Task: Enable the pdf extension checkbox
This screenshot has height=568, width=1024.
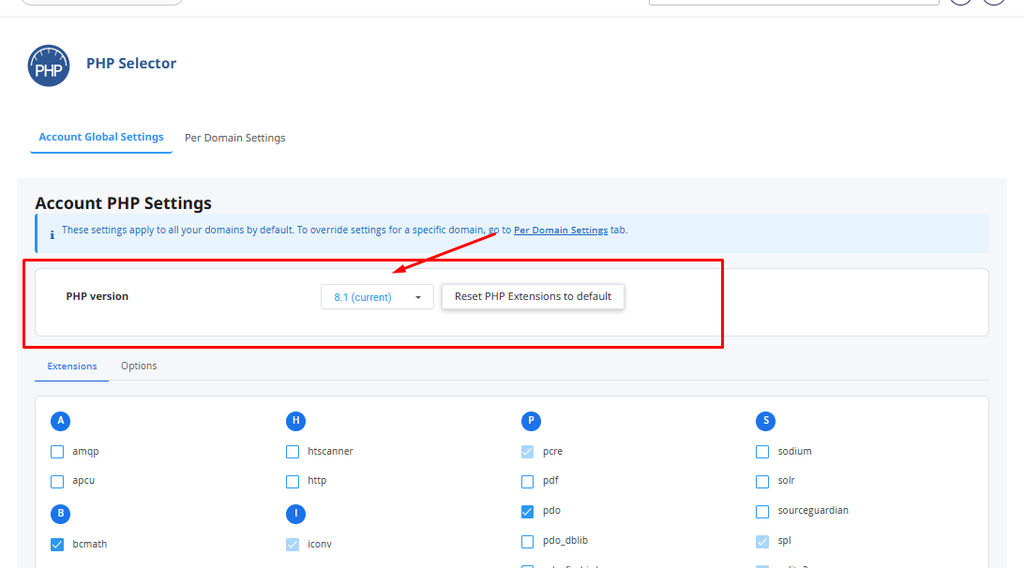Action: [528, 481]
